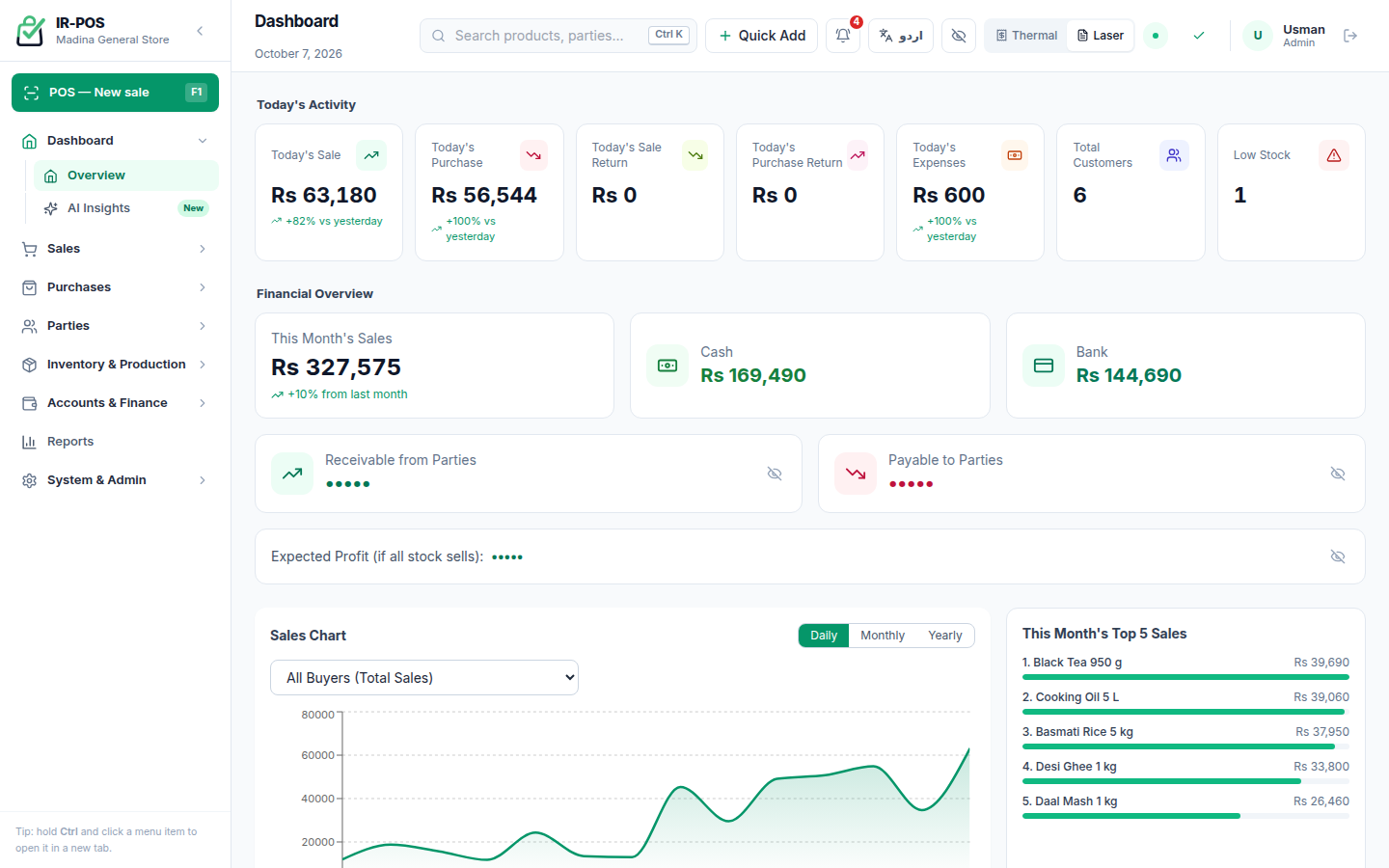Expand the Purchases menu chevron
1389x868 pixels.
click(x=203, y=287)
